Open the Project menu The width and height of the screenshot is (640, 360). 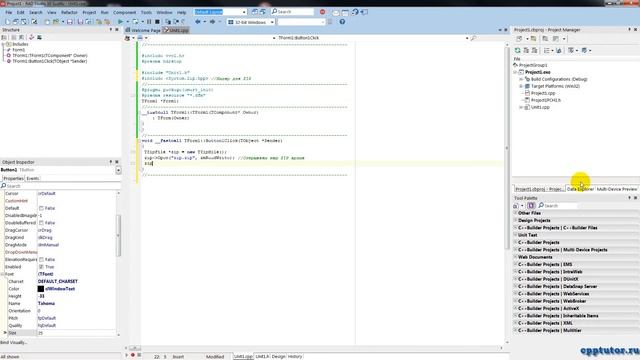point(89,12)
